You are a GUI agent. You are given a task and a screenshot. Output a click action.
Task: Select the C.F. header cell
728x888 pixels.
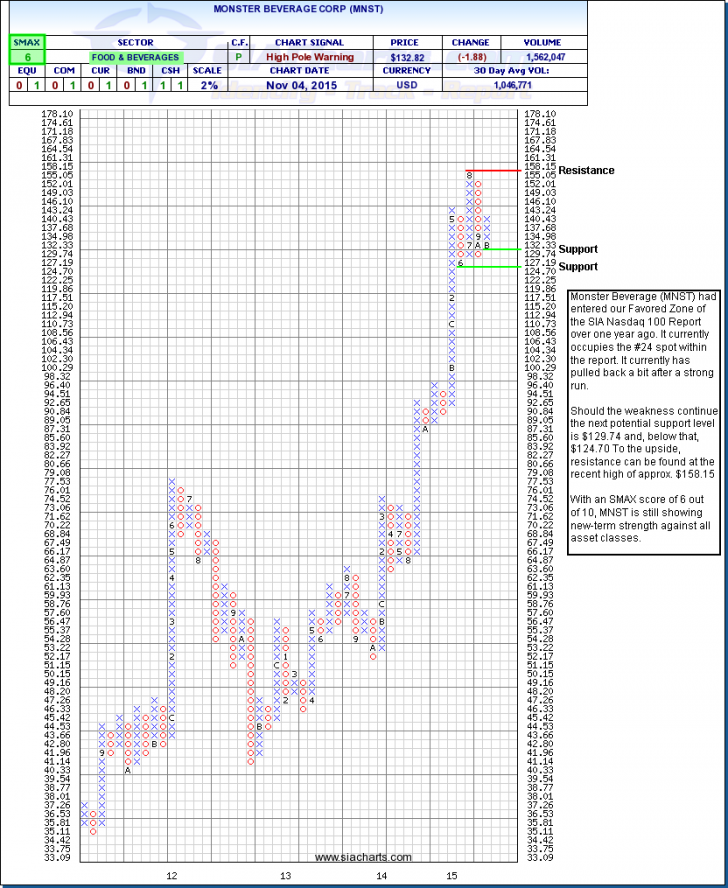[237, 42]
